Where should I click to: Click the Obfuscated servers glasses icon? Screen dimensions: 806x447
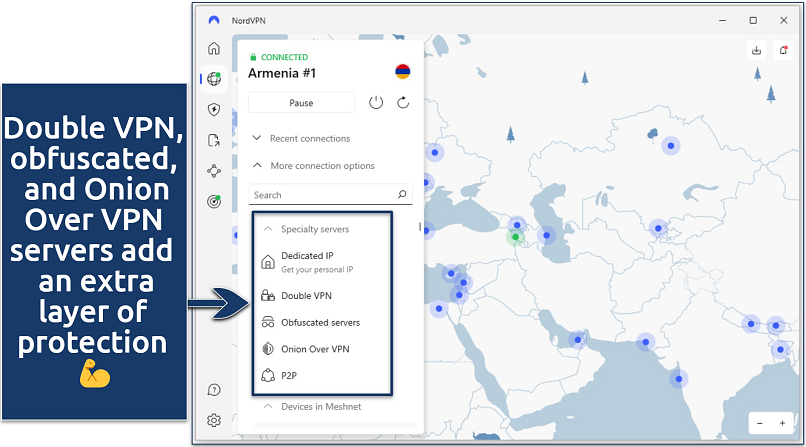click(268, 322)
